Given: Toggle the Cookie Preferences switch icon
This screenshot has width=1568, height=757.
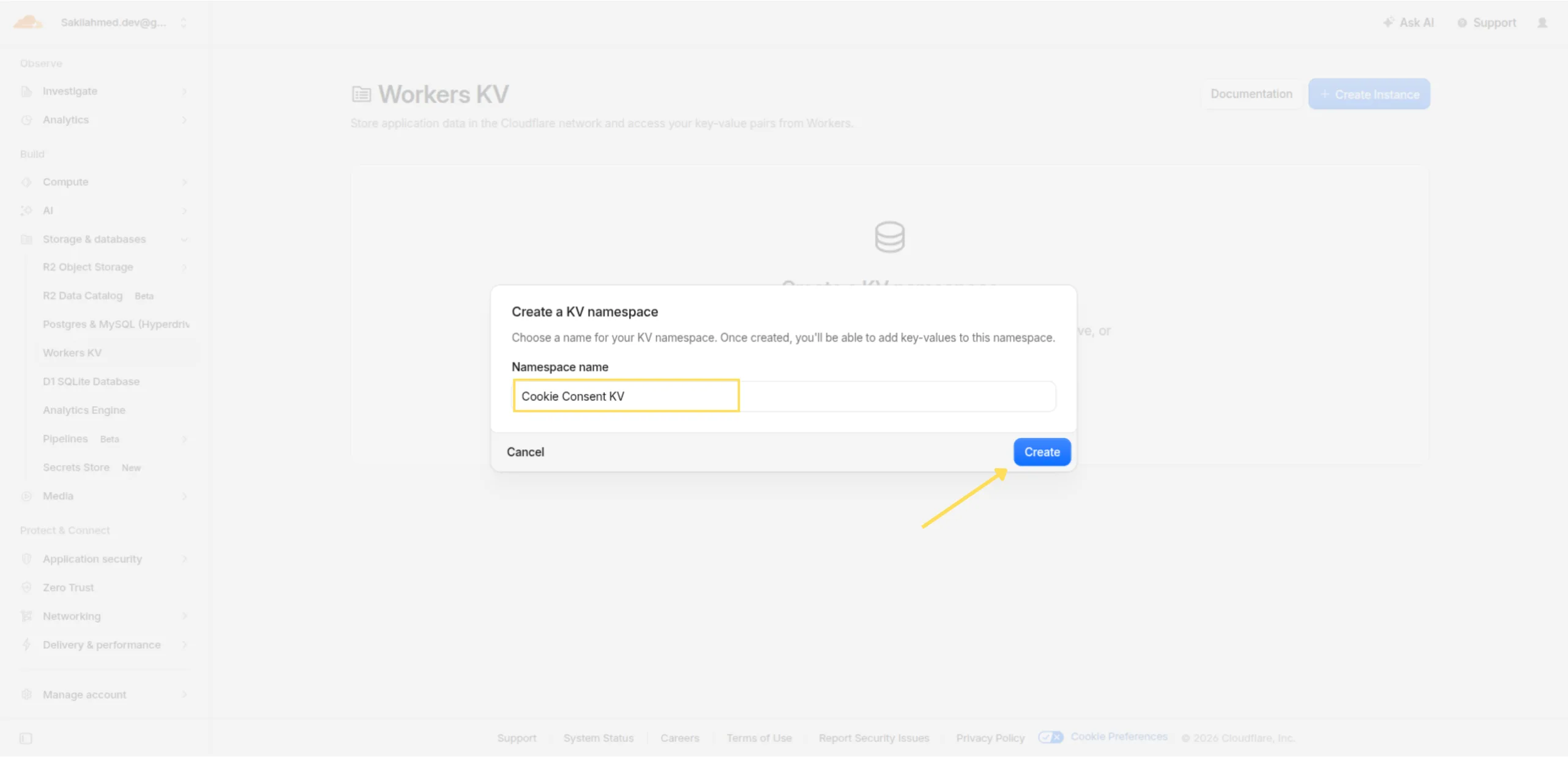Looking at the screenshot, I should pos(1050,737).
